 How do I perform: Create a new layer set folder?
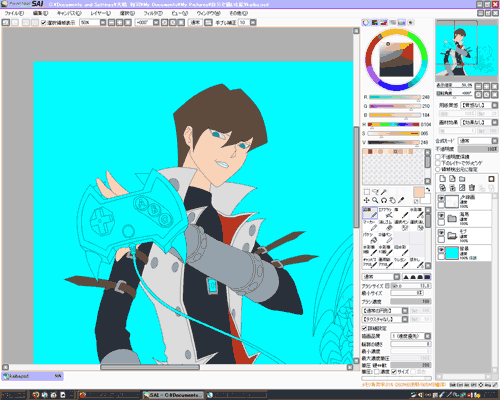tap(462, 179)
